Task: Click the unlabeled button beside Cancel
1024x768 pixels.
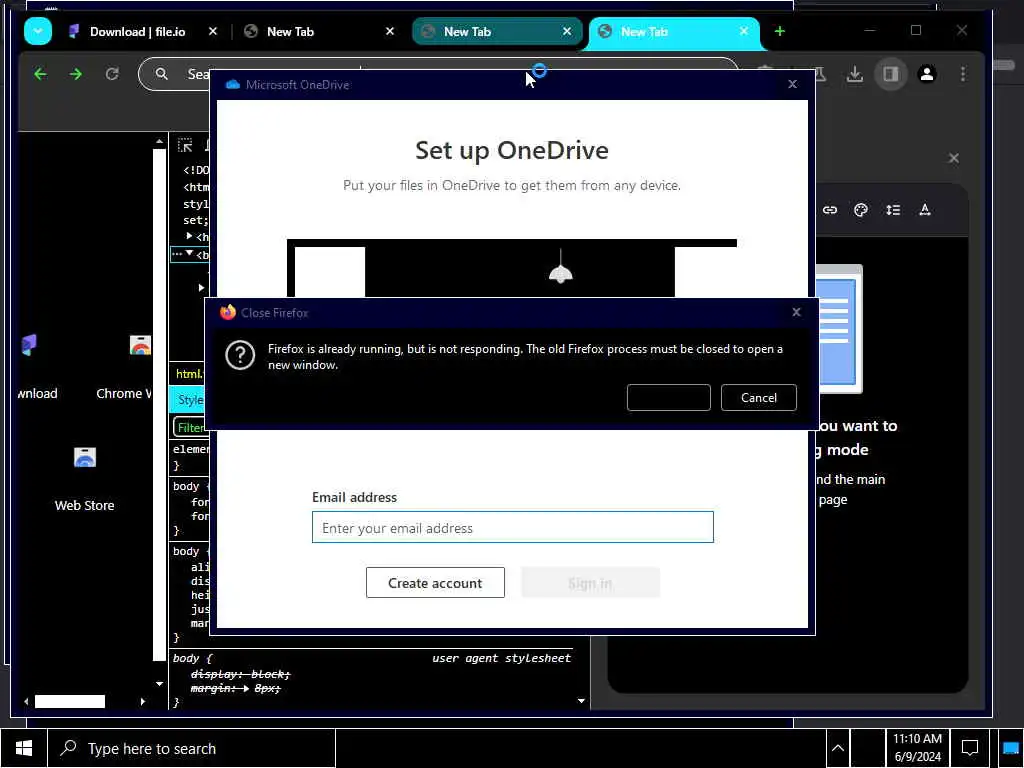Action: [x=669, y=398]
